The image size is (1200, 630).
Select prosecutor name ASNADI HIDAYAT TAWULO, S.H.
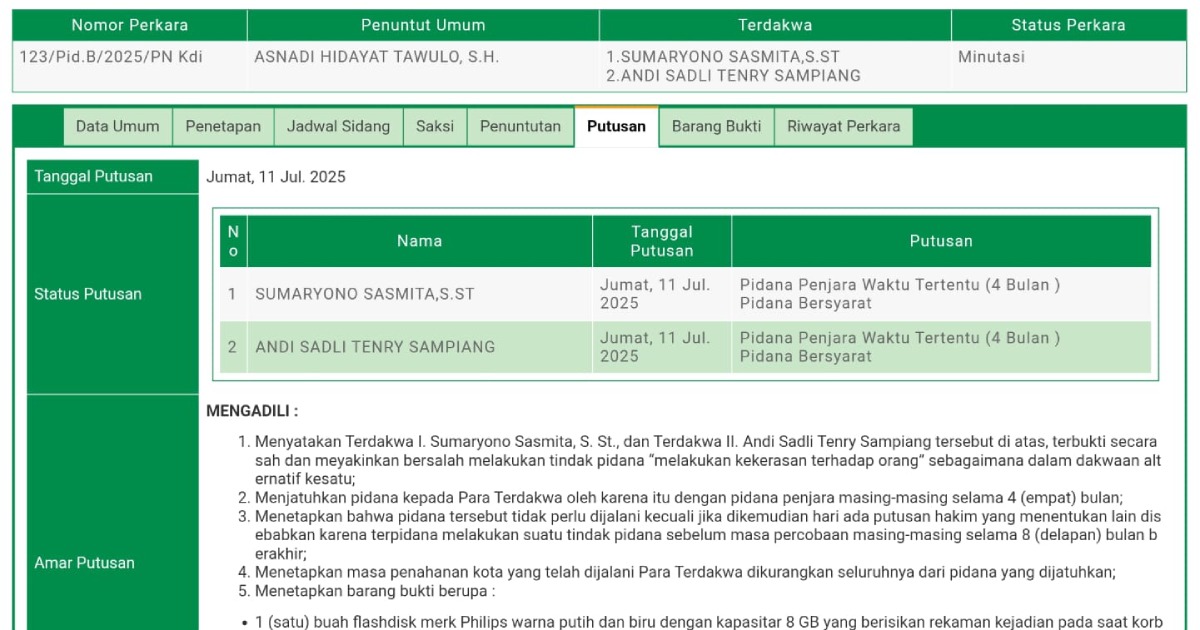coord(377,57)
